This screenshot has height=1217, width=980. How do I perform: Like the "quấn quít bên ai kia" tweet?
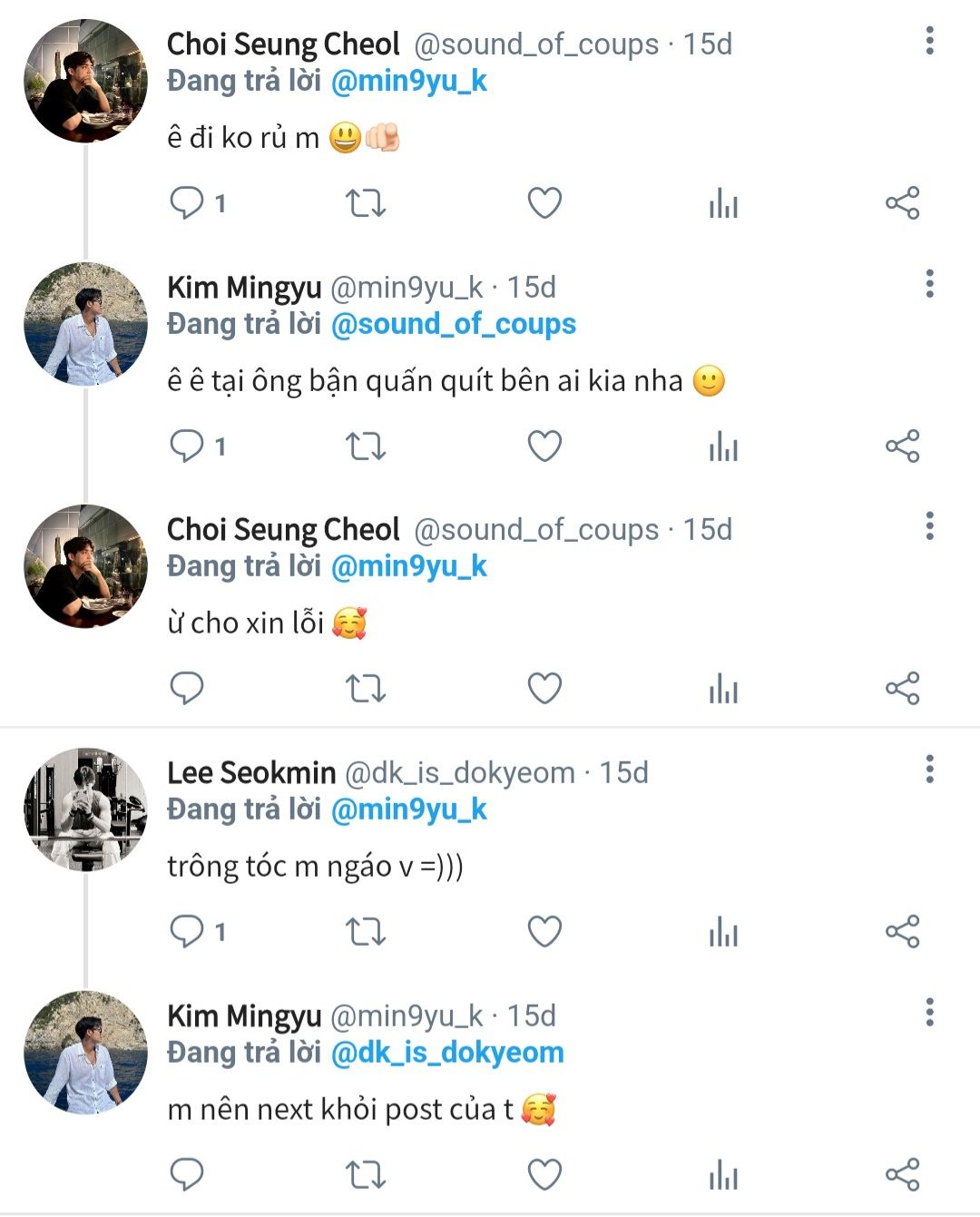tap(544, 447)
